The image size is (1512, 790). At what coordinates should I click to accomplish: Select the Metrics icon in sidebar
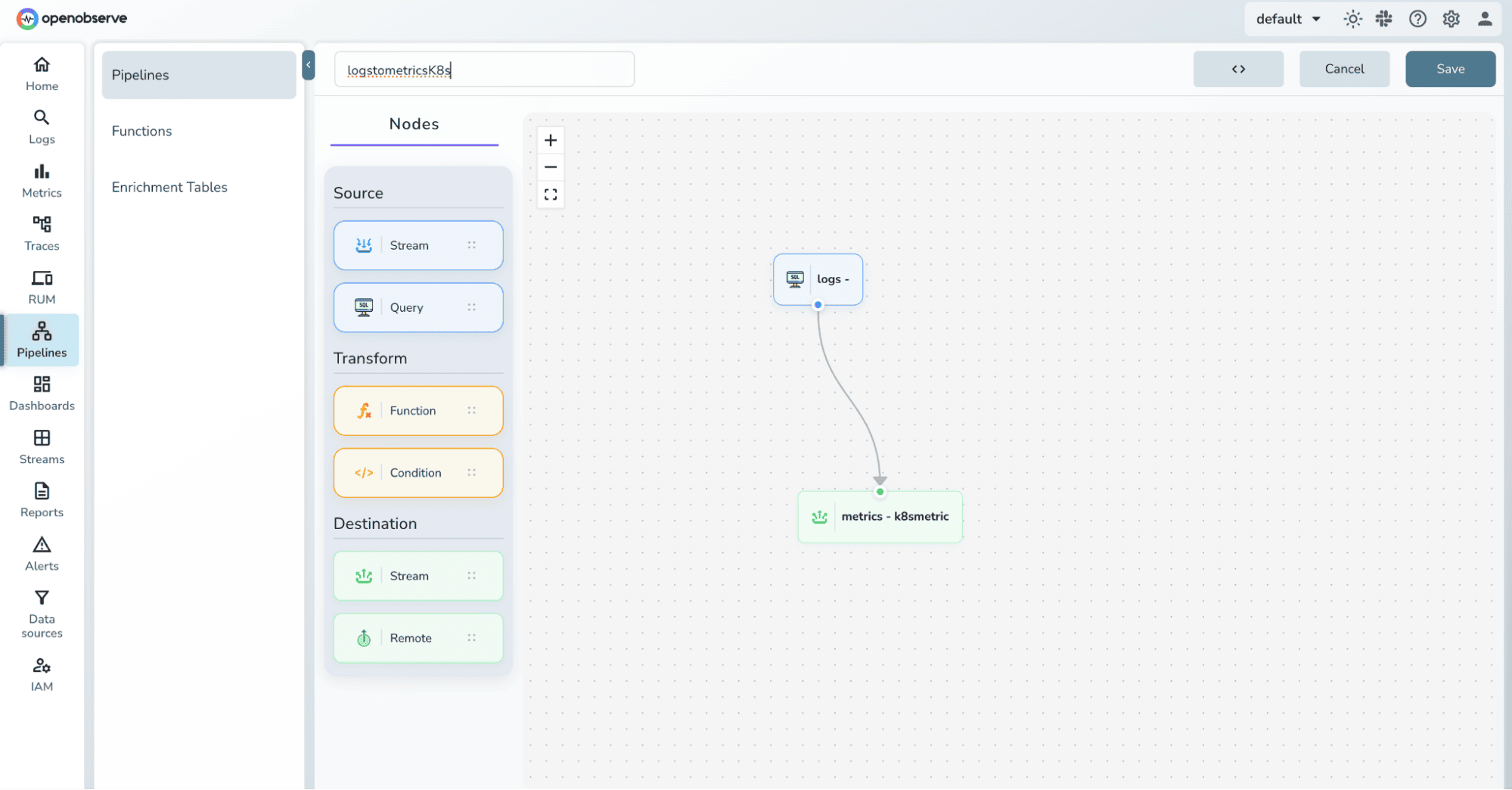pyautogui.click(x=42, y=181)
